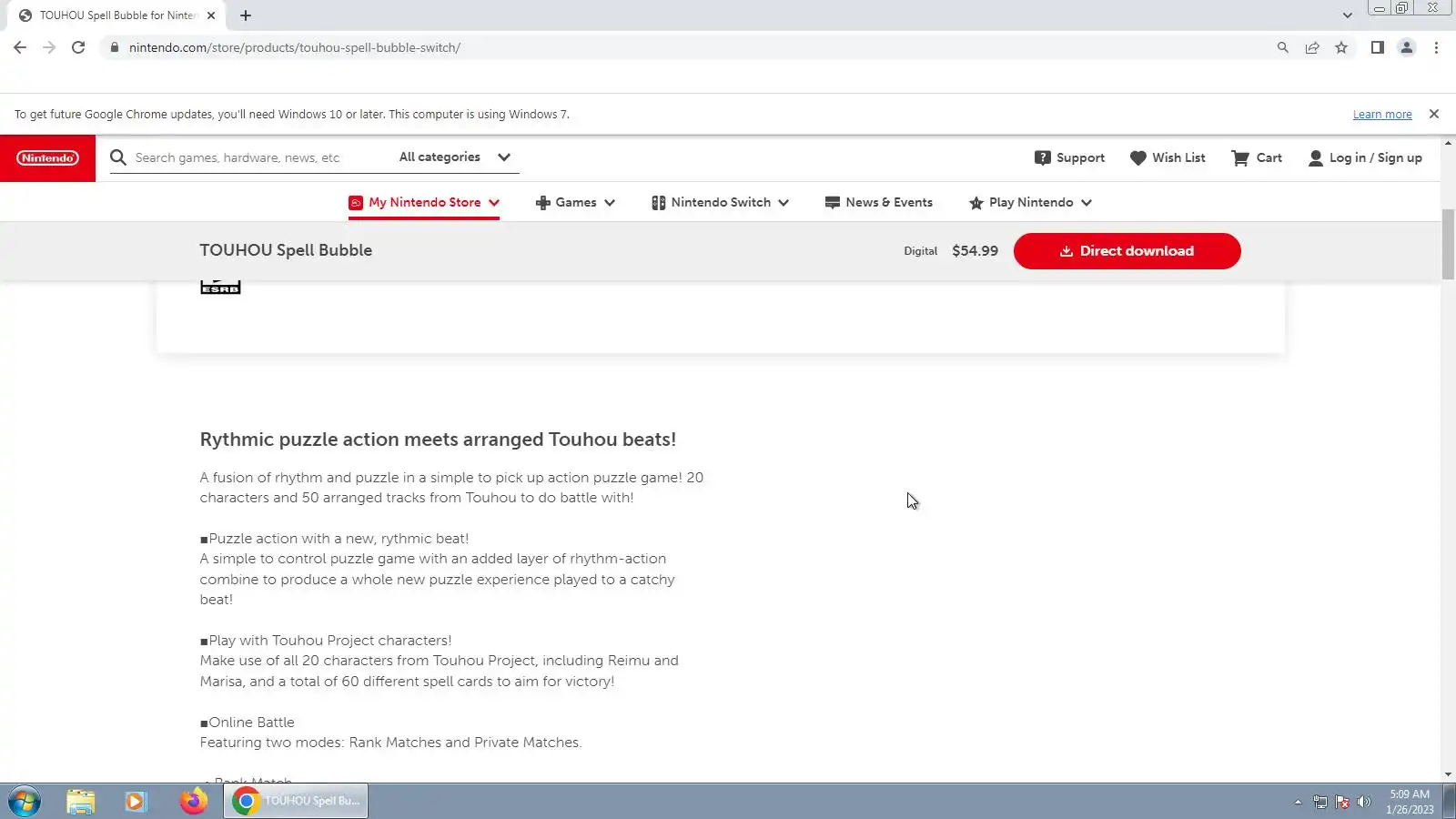
Task: Click the address bar URL
Action: pos(295,47)
